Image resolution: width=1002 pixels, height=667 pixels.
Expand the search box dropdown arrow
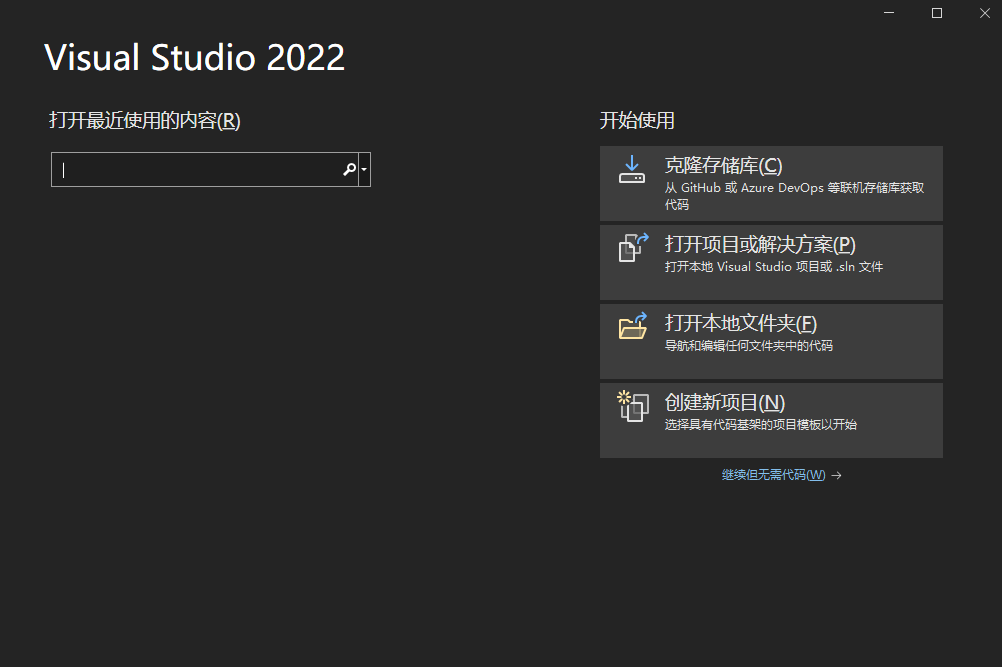tap(364, 169)
